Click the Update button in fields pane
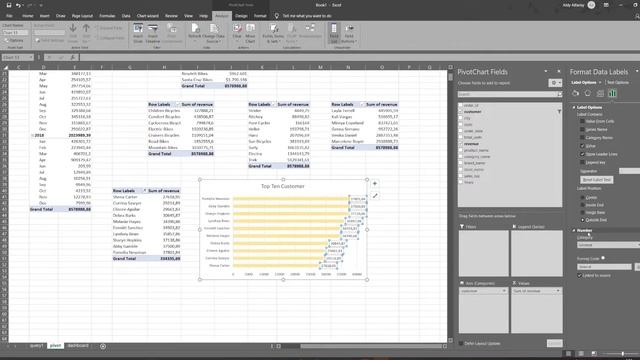Image resolution: width=640 pixels, height=360 pixels. [x=554, y=343]
